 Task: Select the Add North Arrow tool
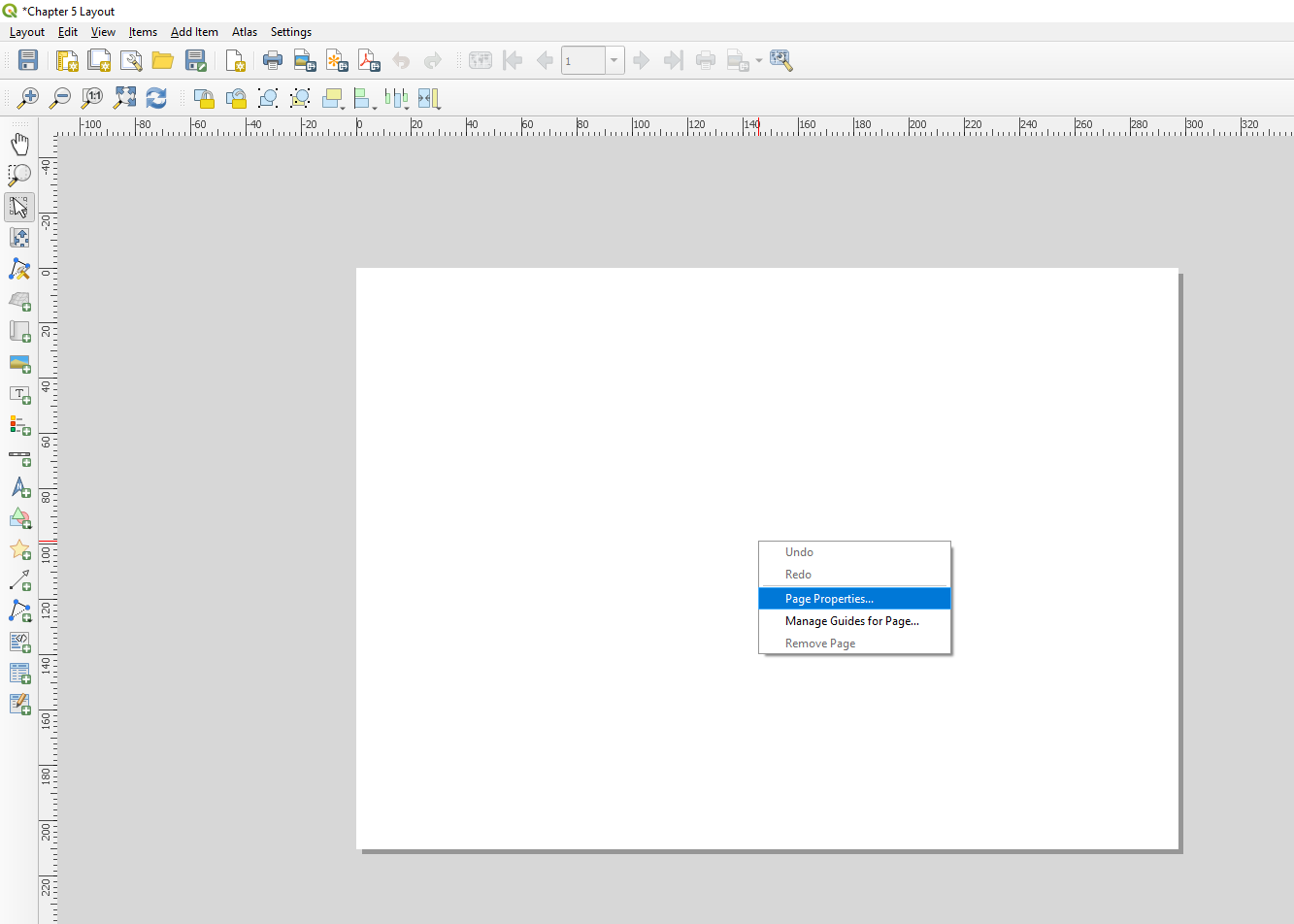19,487
